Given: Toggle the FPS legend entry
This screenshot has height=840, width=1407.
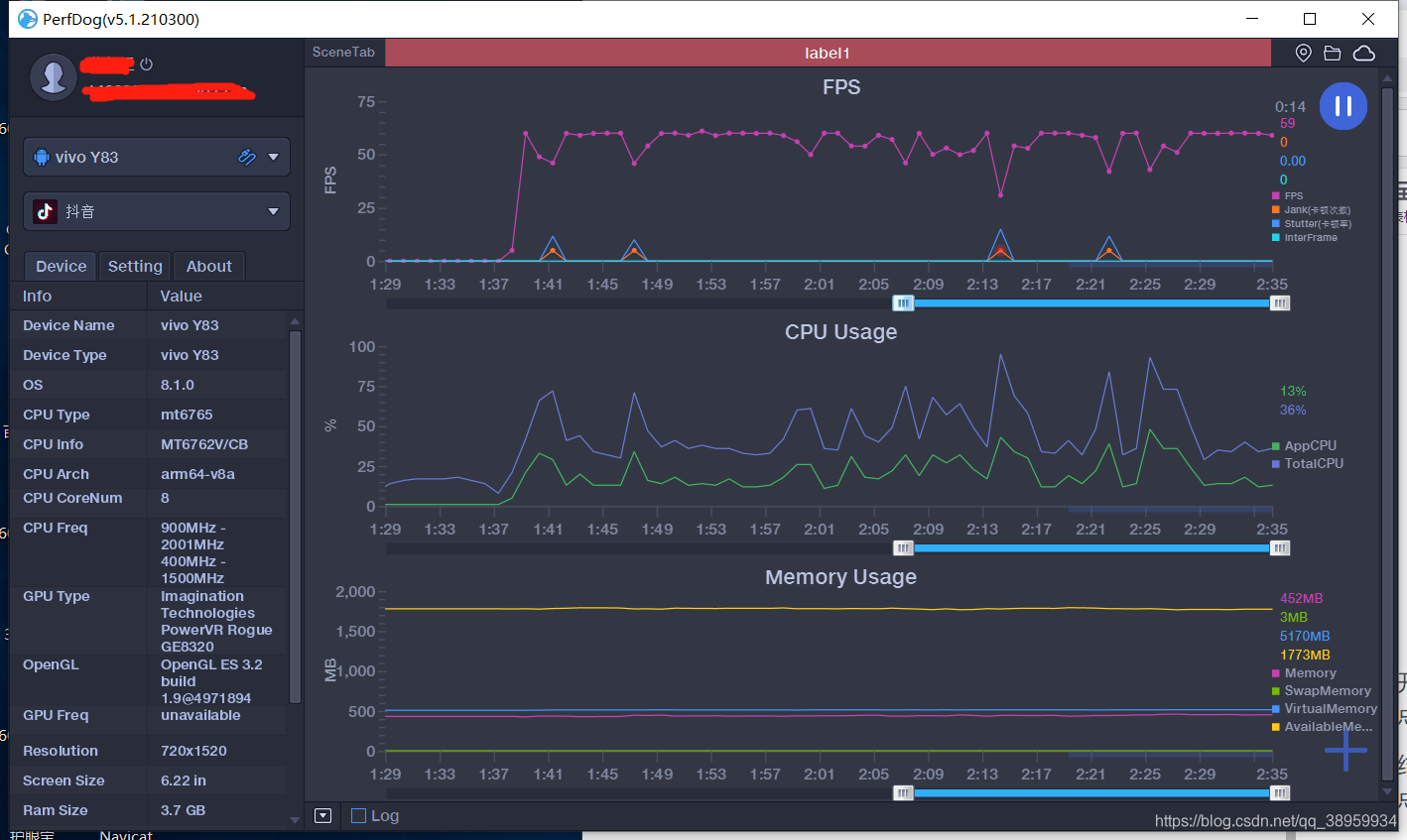Looking at the screenshot, I should pos(1288,195).
